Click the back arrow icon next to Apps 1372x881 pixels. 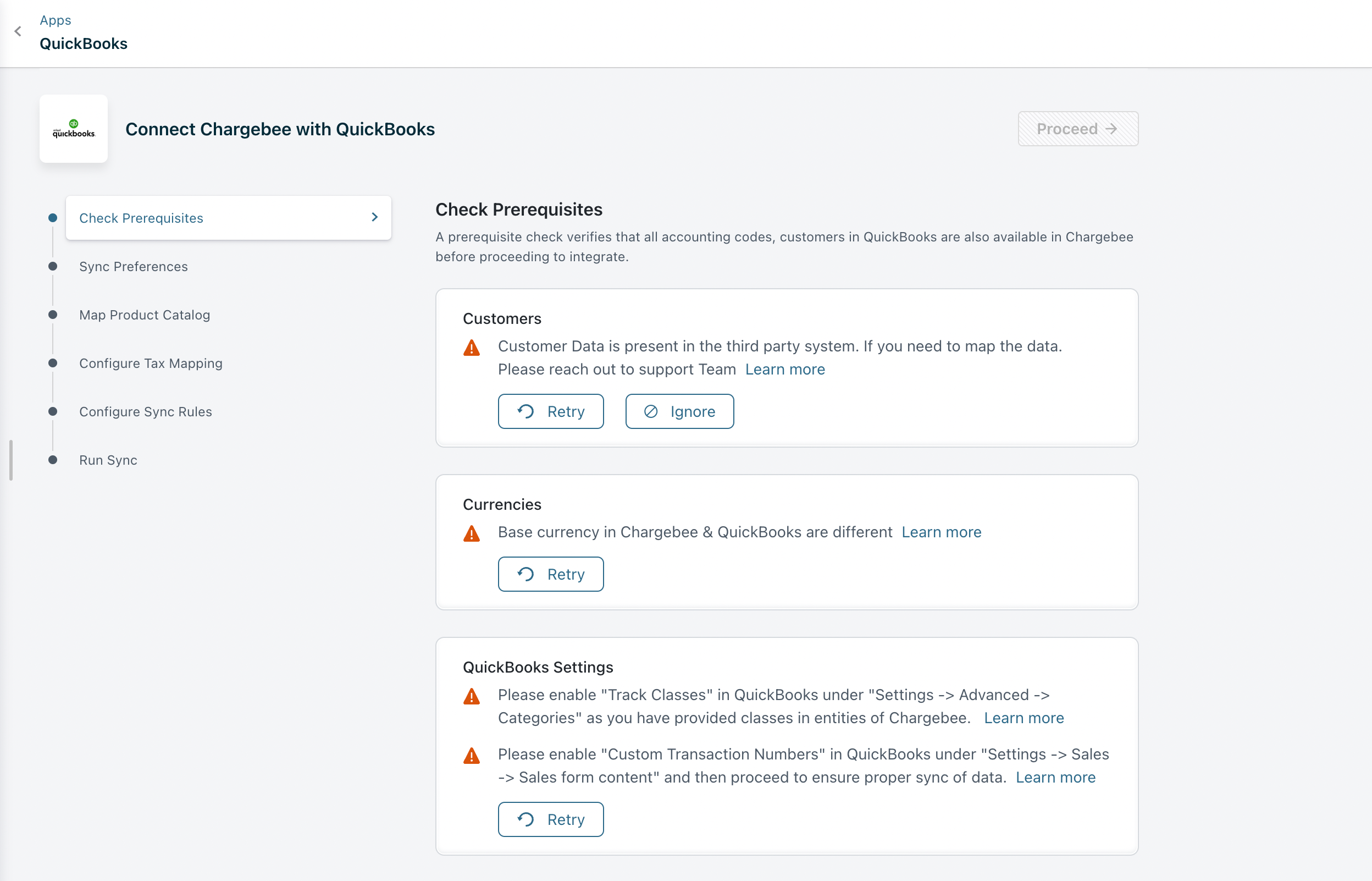[x=18, y=31]
